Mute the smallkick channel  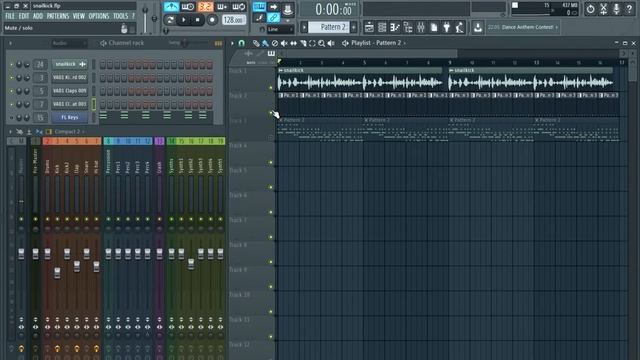click(11, 64)
